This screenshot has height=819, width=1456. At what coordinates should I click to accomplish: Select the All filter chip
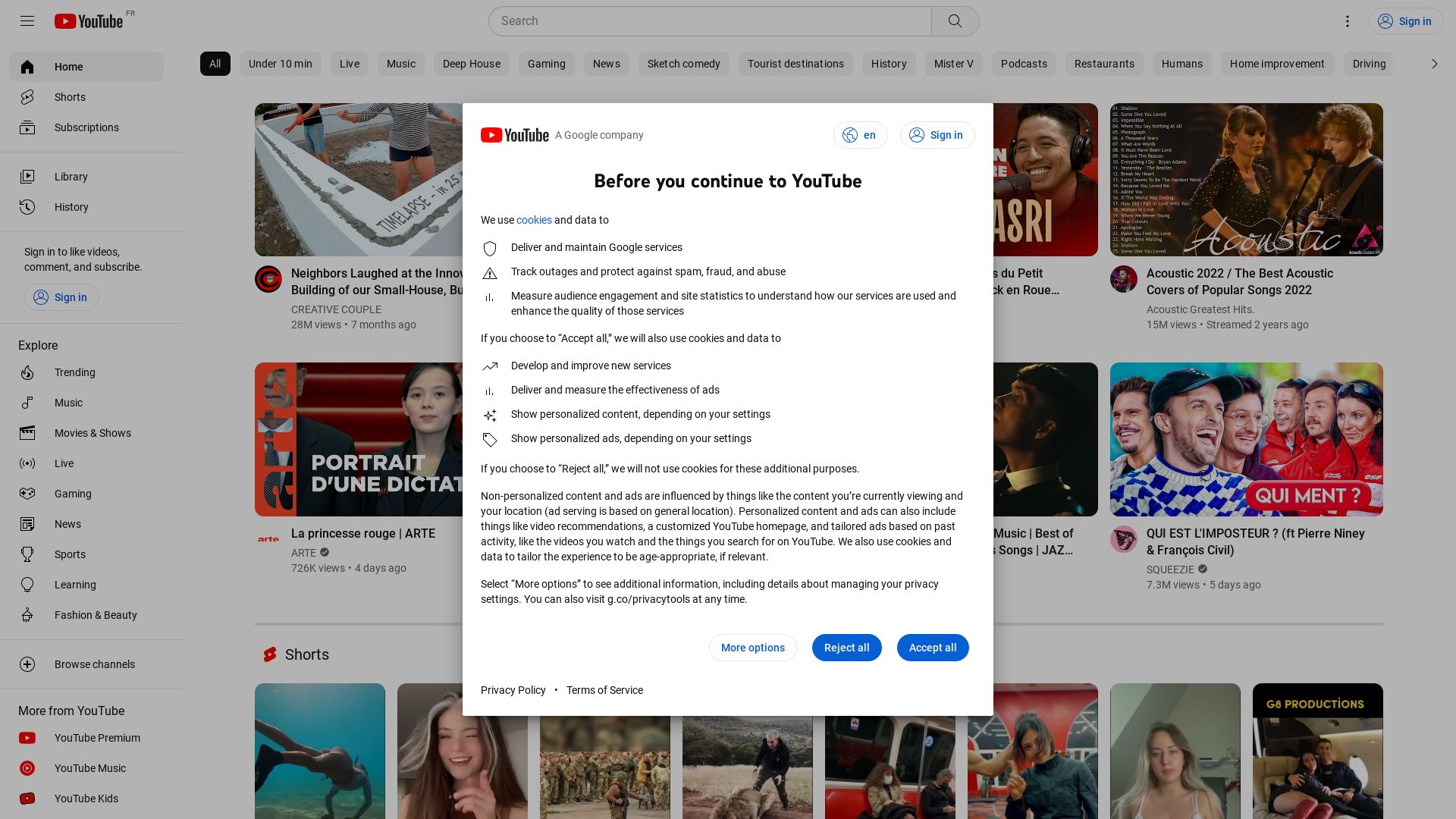215,64
